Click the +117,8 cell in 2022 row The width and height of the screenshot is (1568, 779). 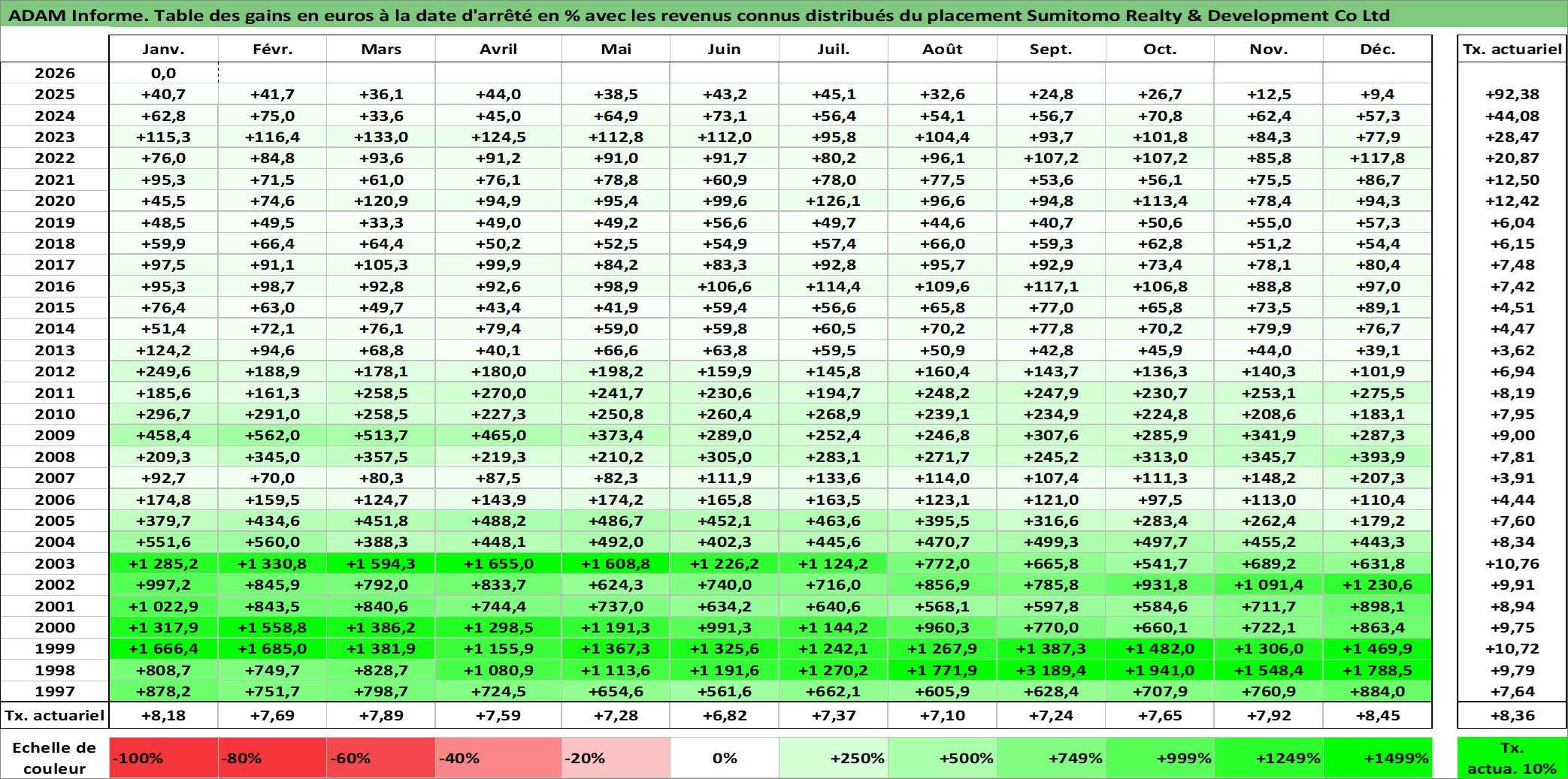click(x=1378, y=158)
